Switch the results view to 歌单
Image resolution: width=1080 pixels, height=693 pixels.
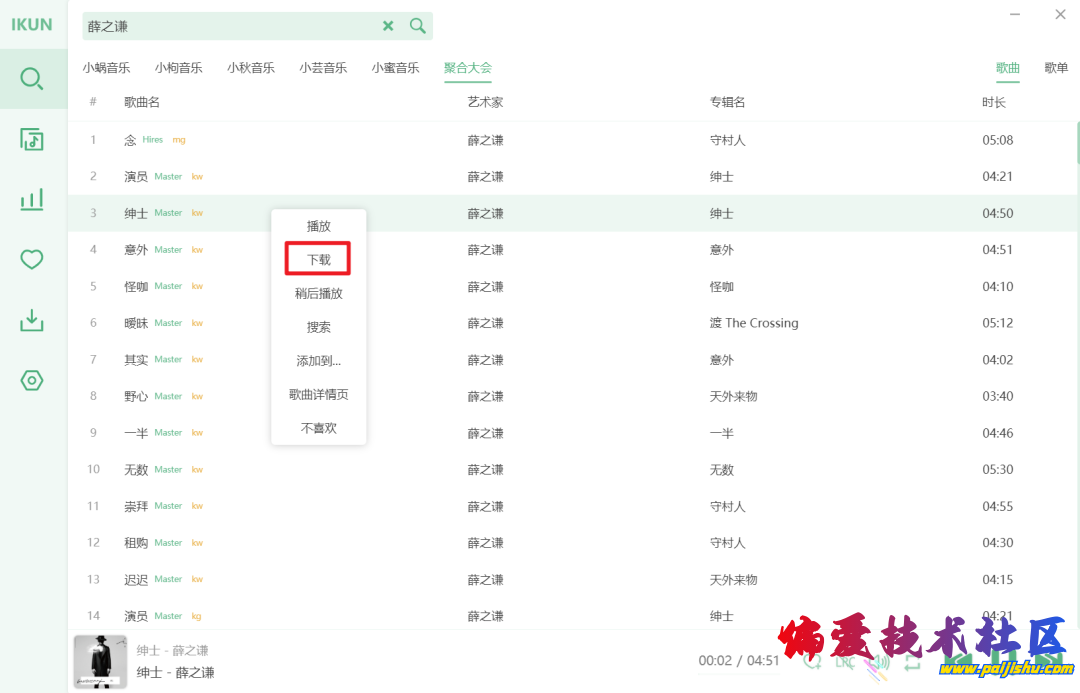[x=1056, y=68]
